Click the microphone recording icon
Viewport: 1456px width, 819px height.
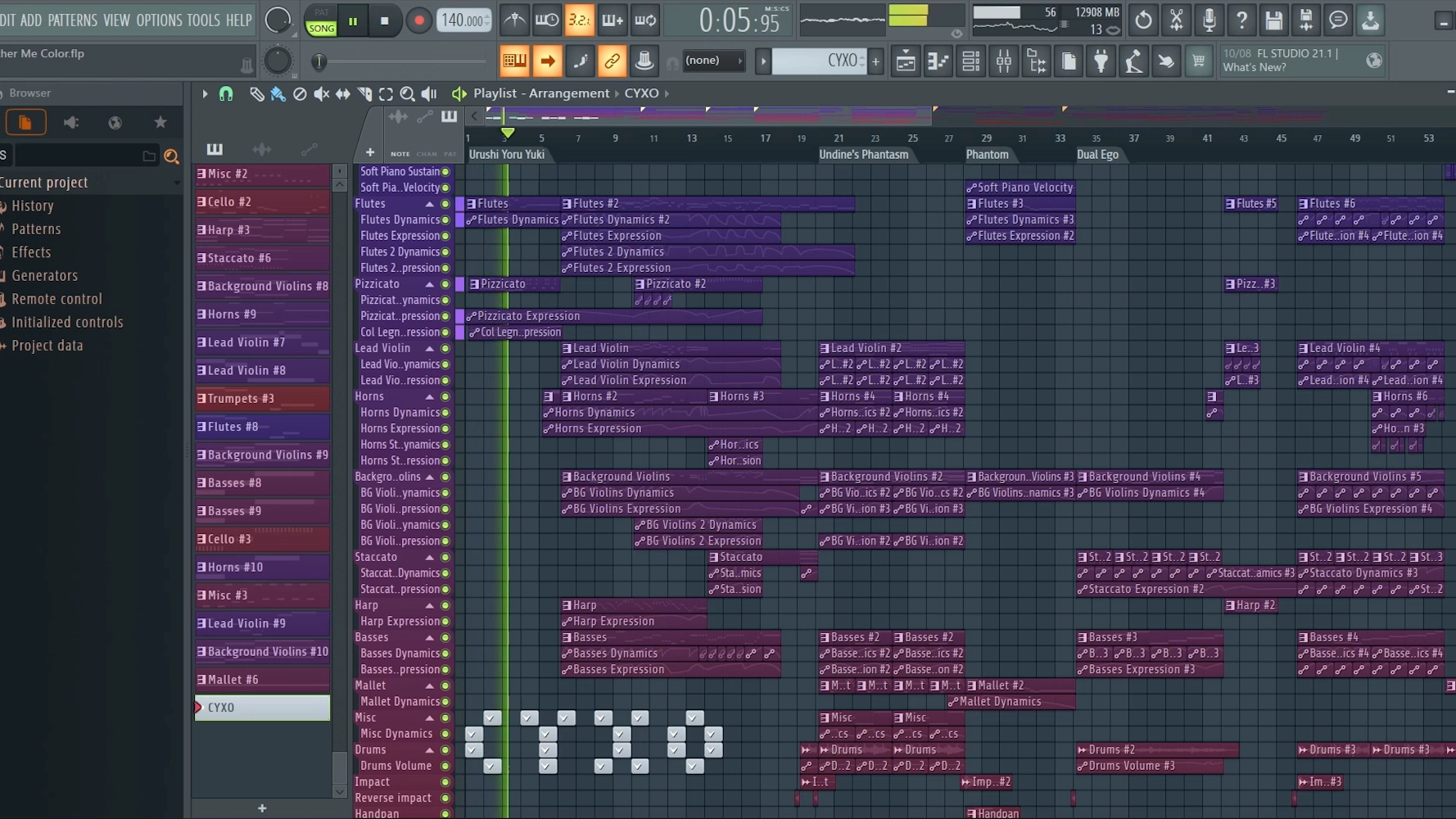click(x=1209, y=20)
